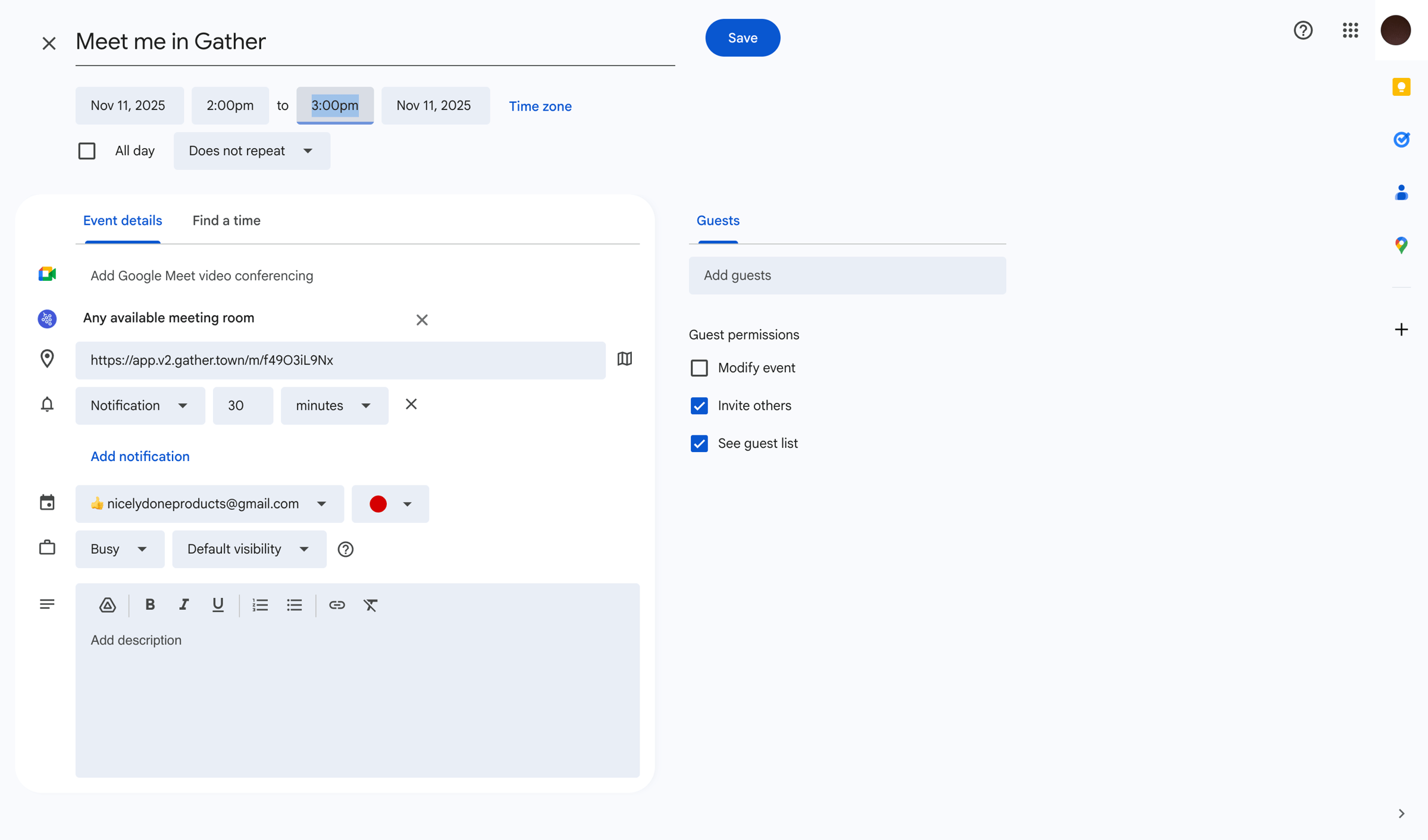Open the nicelydoneproducts@gmail.com calendar dropdown

click(x=209, y=504)
